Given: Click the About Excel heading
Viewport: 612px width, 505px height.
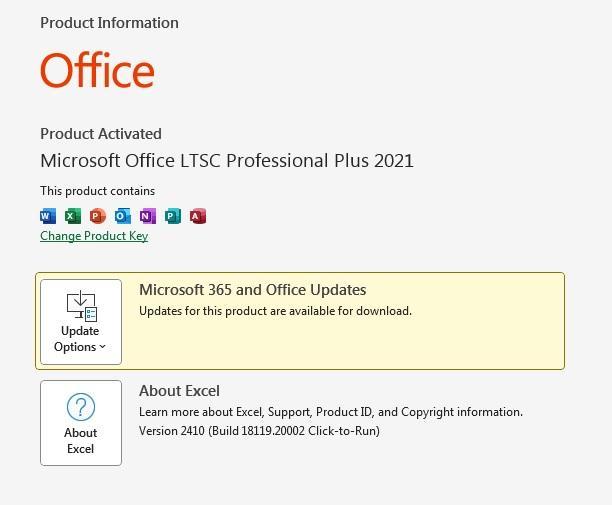Looking at the screenshot, I should [x=179, y=391].
